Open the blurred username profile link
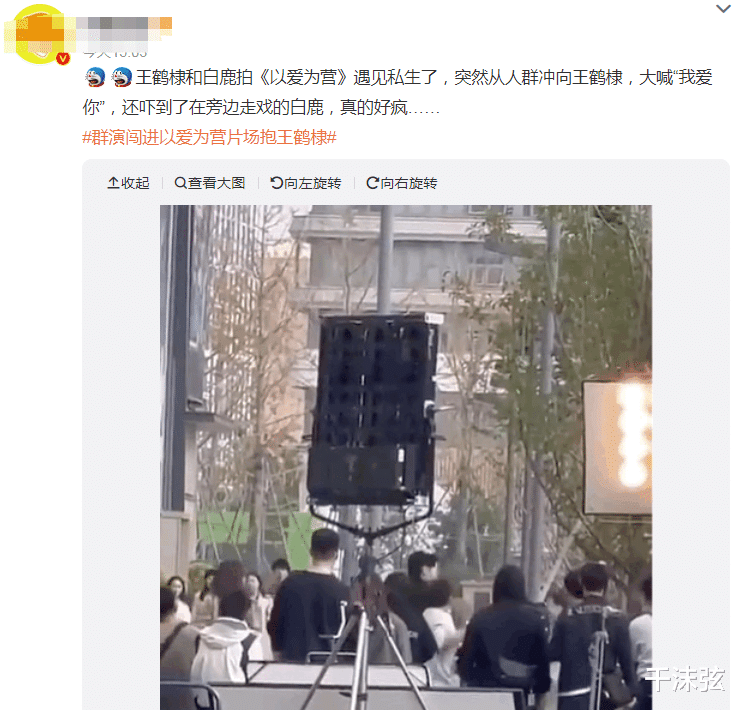Screen dimensions: 739x710 (x=123, y=28)
